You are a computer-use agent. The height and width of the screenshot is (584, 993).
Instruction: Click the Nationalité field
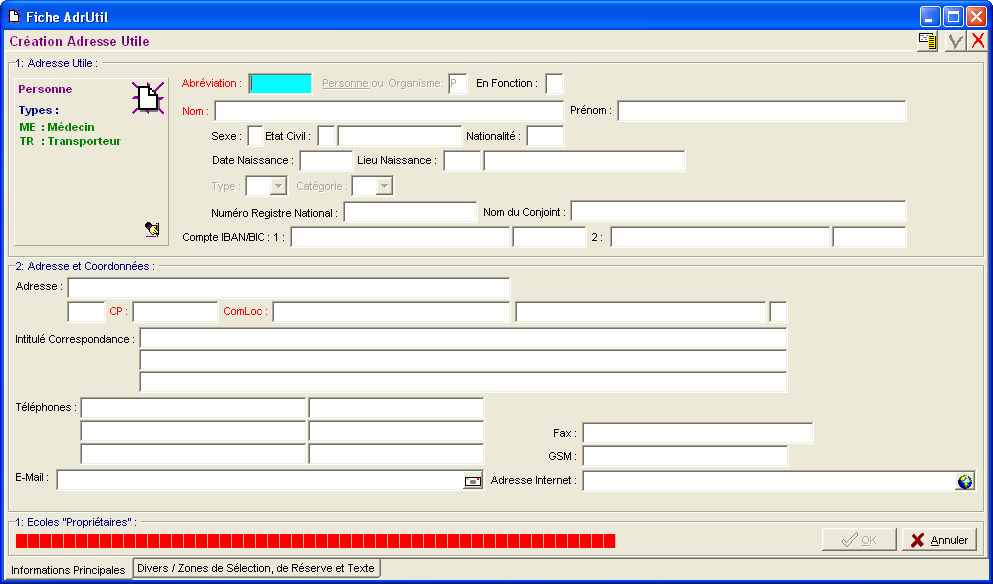(x=545, y=136)
